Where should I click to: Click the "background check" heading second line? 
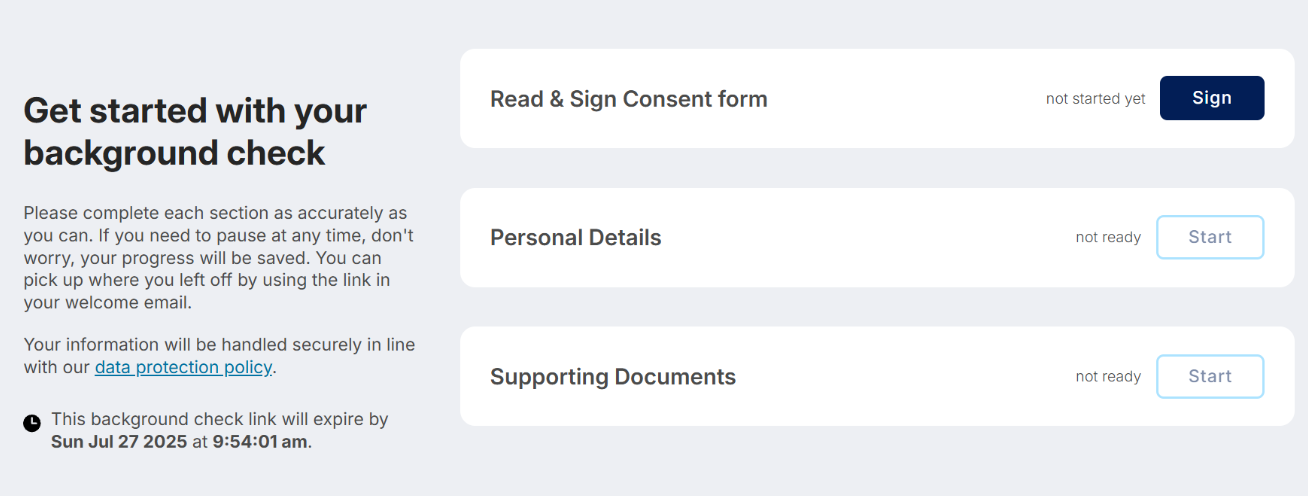click(174, 153)
